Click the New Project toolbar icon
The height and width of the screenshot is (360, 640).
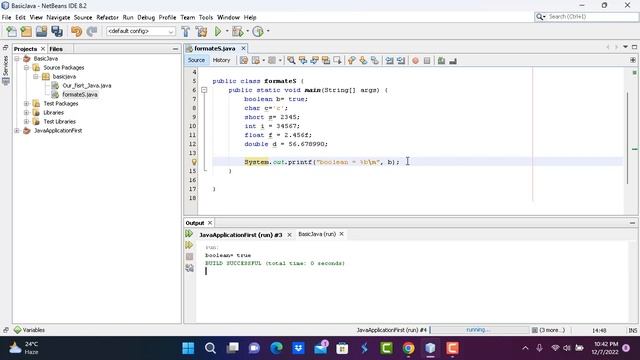[x=26, y=31]
